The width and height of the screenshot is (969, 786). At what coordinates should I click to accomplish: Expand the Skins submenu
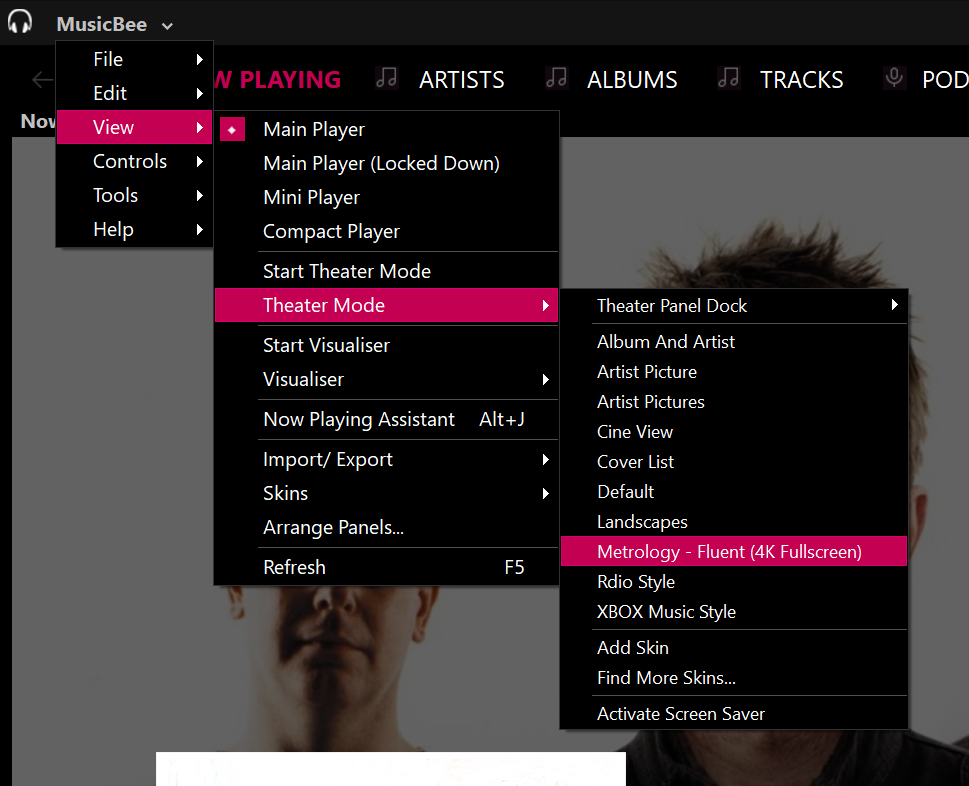(x=386, y=494)
